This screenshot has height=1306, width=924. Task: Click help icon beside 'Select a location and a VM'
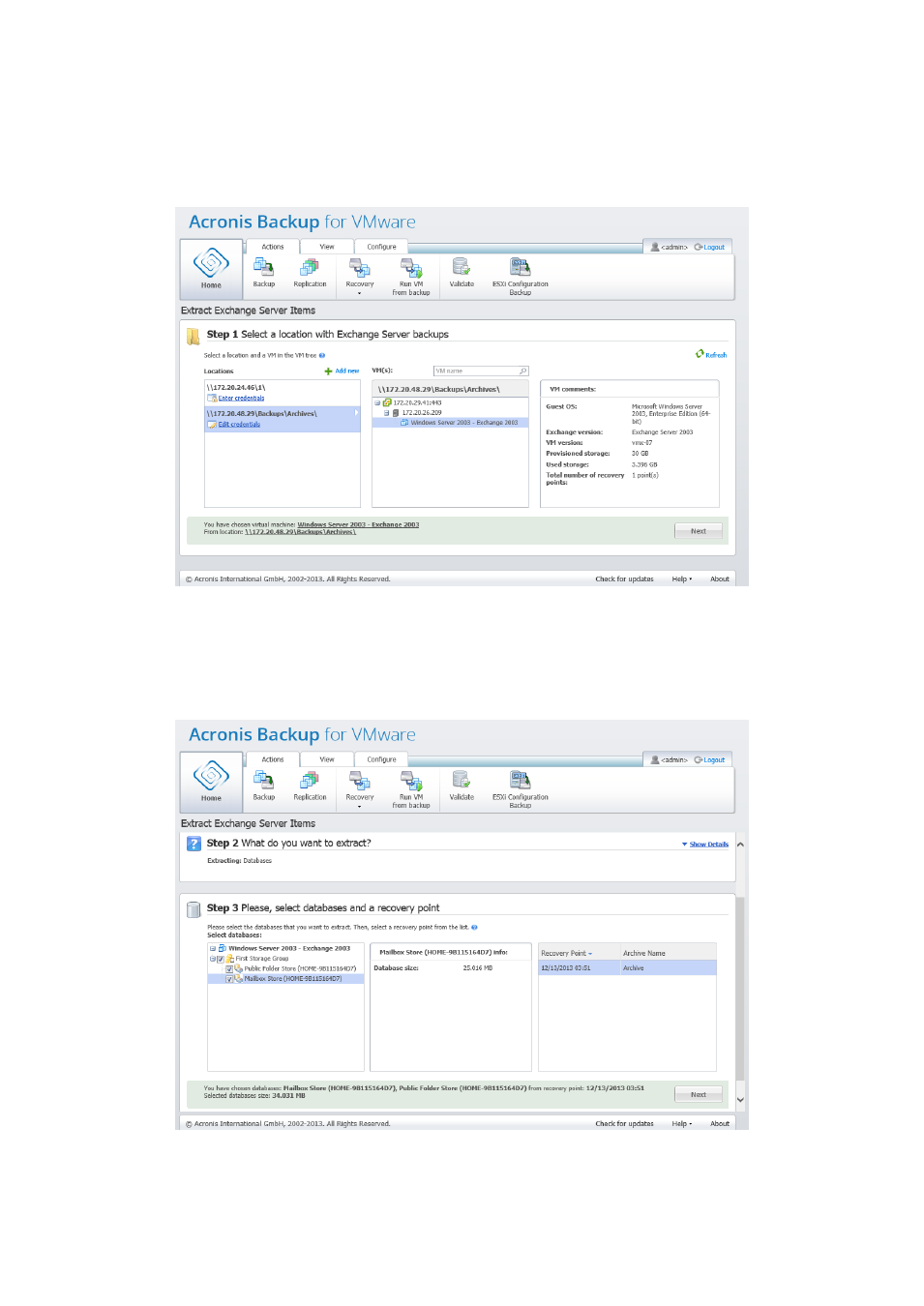(x=322, y=356)
